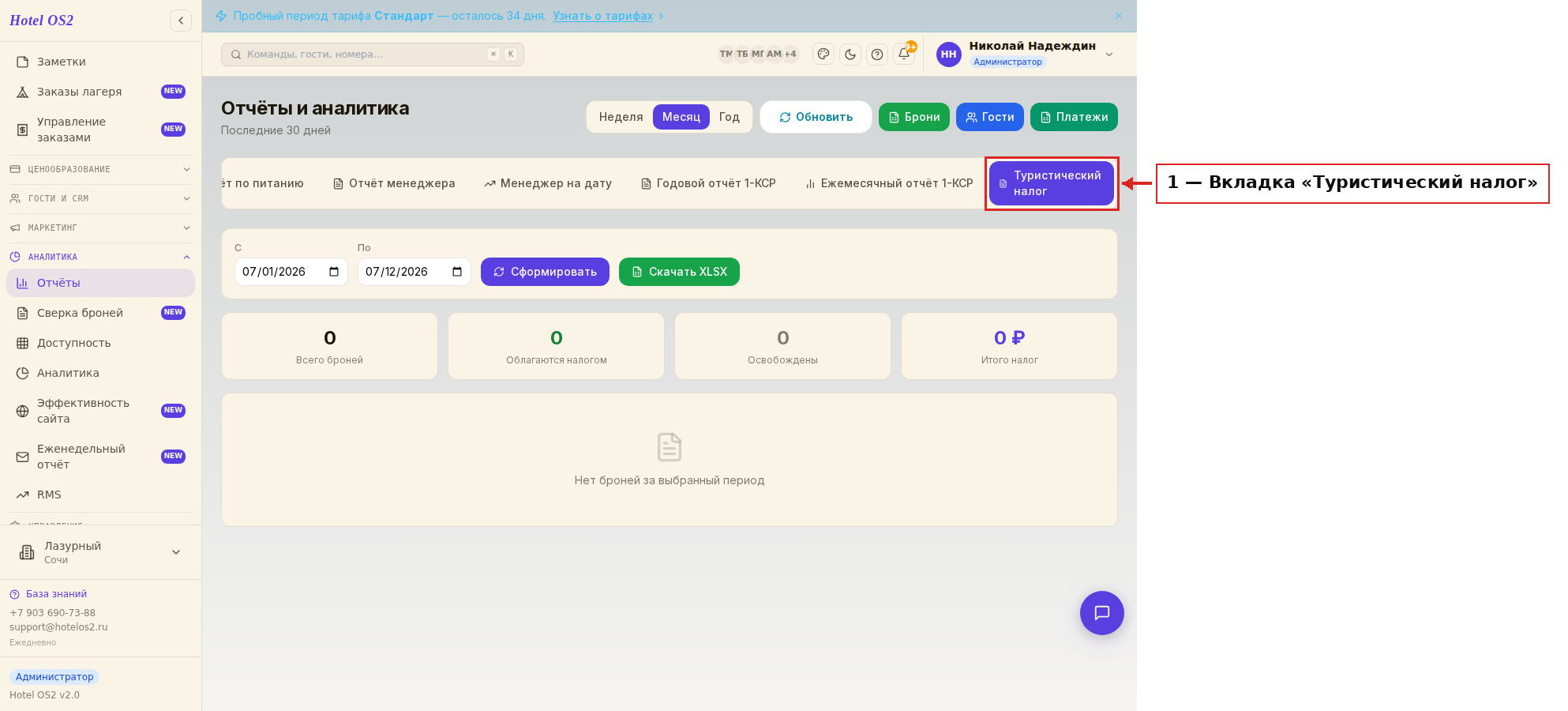The image size is (1568, 711).
Task: Open the color theme palette icon
Action: tap(823, 55)
